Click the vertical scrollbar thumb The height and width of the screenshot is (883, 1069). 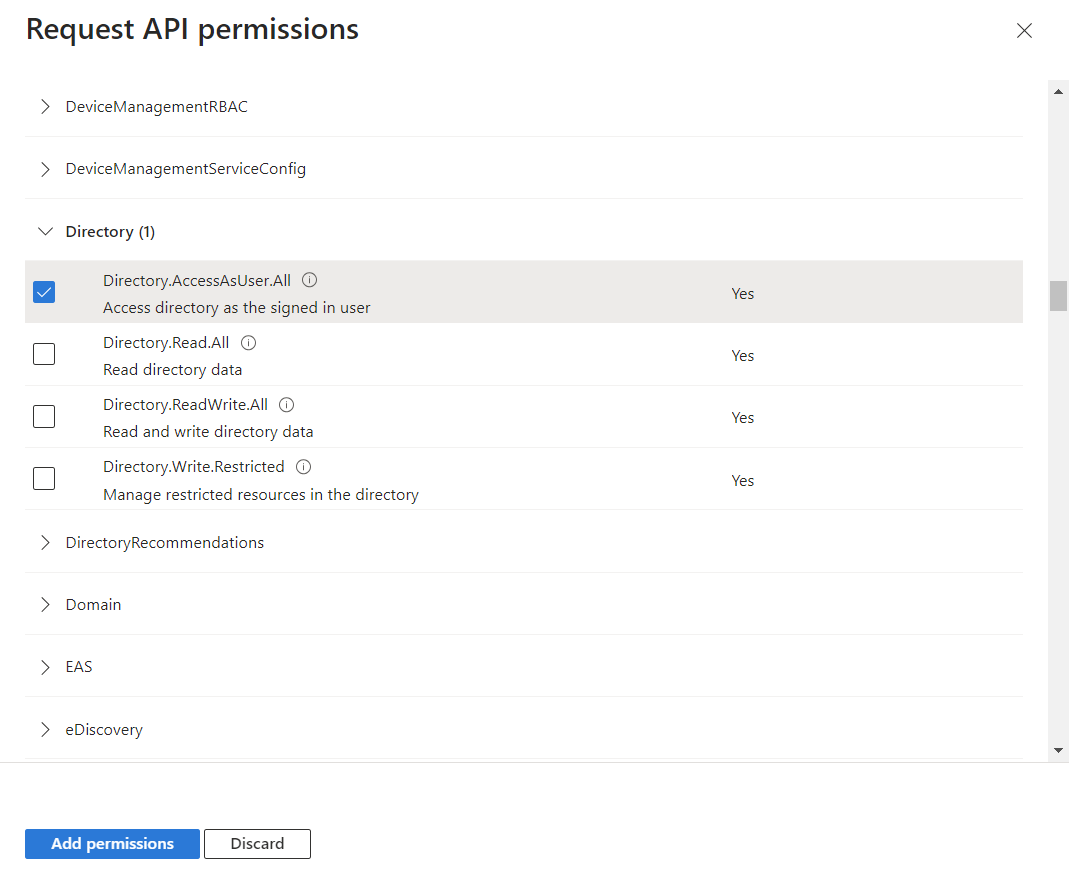[x=1058, y=295]
